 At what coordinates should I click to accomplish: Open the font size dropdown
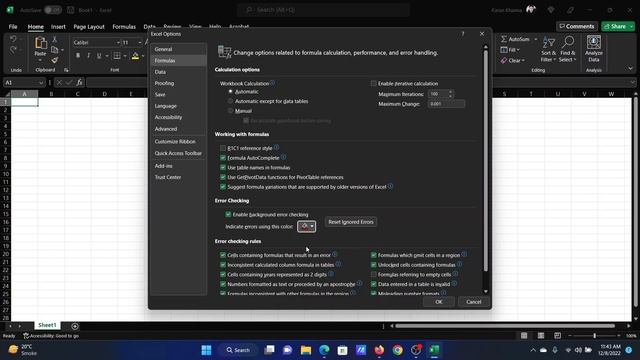pos(140,42)
